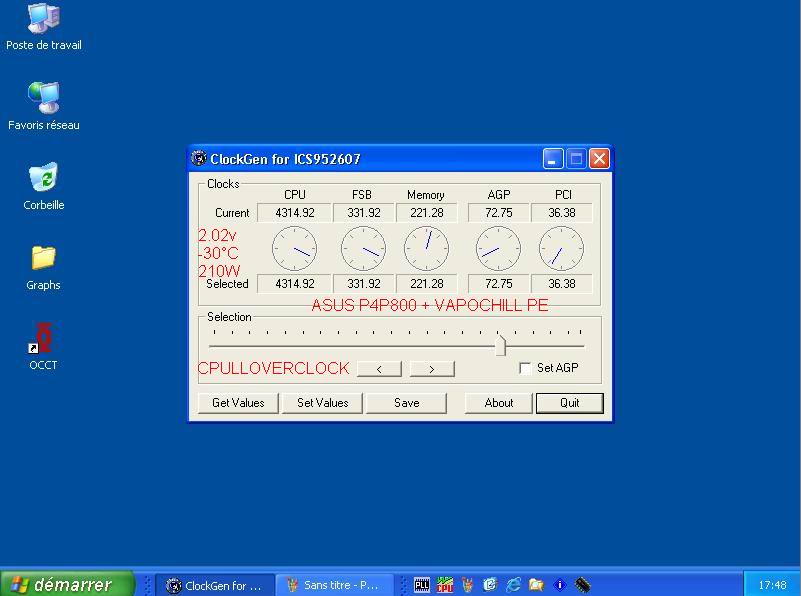The height and width of the screenshot is (596, 801).
Task: Click the Selected PCI value field
Action: click(562, 284)
